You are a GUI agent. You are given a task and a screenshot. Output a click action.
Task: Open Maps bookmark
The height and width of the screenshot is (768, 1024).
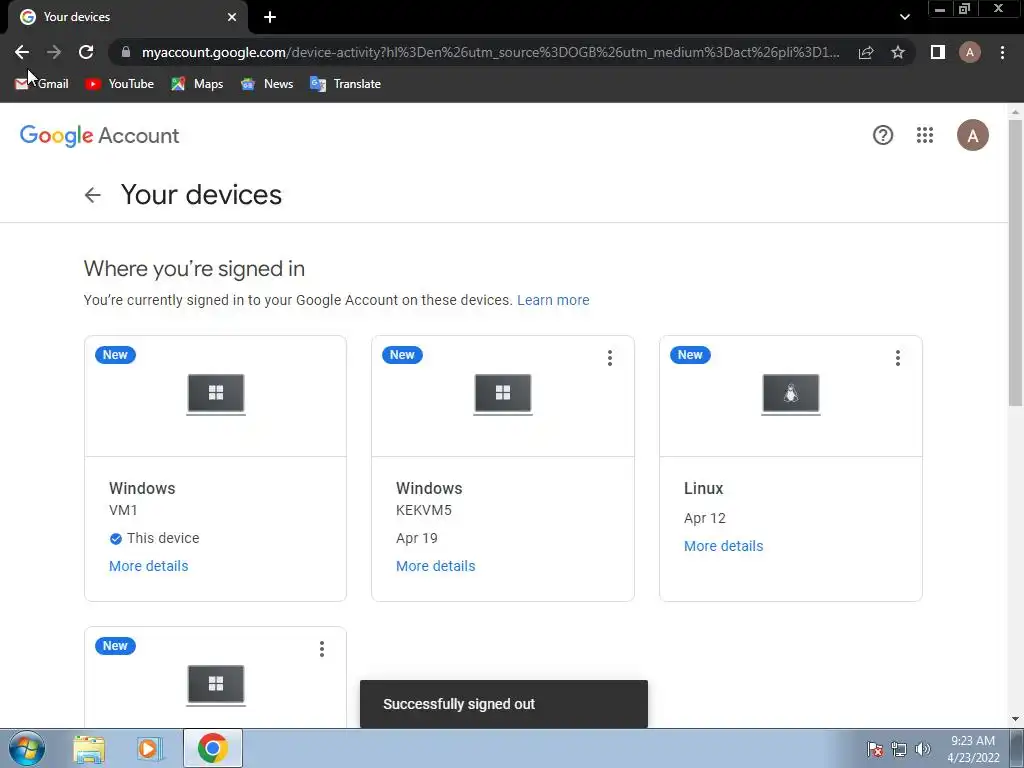click(x=197, y=84)
